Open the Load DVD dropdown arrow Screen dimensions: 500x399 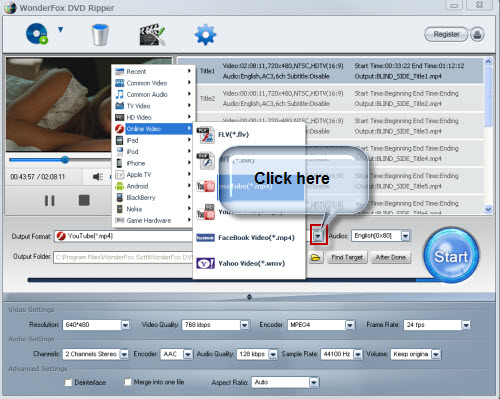60,30
